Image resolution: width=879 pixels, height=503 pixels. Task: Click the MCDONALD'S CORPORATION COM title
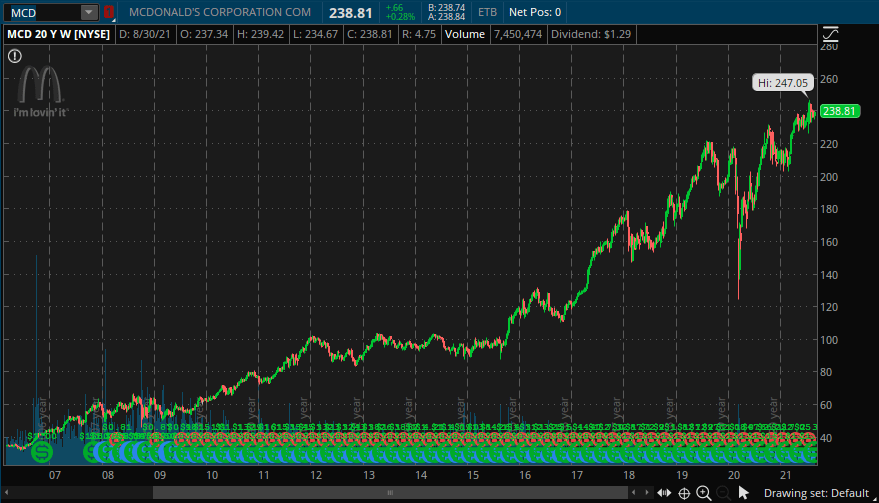pyautogui.click(x=220, y=12)
